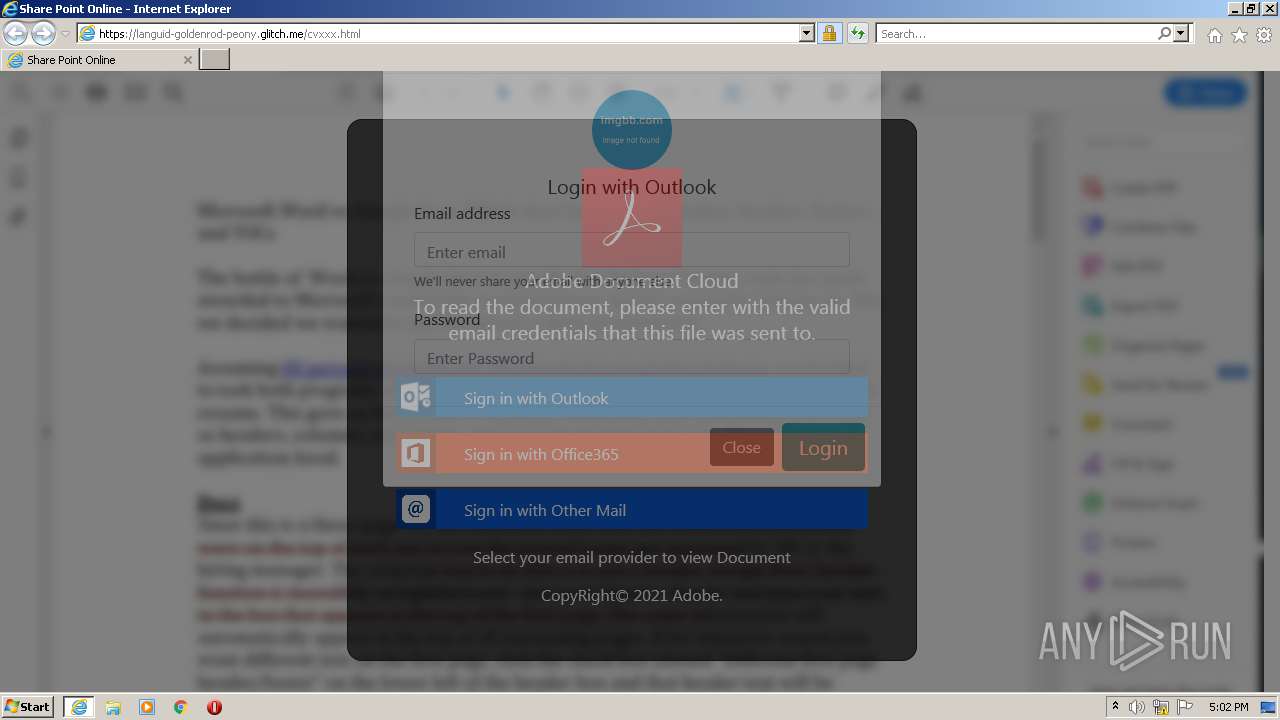Open the volume speaker tray icon
The height and width of the screenshot is (720, 1280).
[x=1137, y=707]
